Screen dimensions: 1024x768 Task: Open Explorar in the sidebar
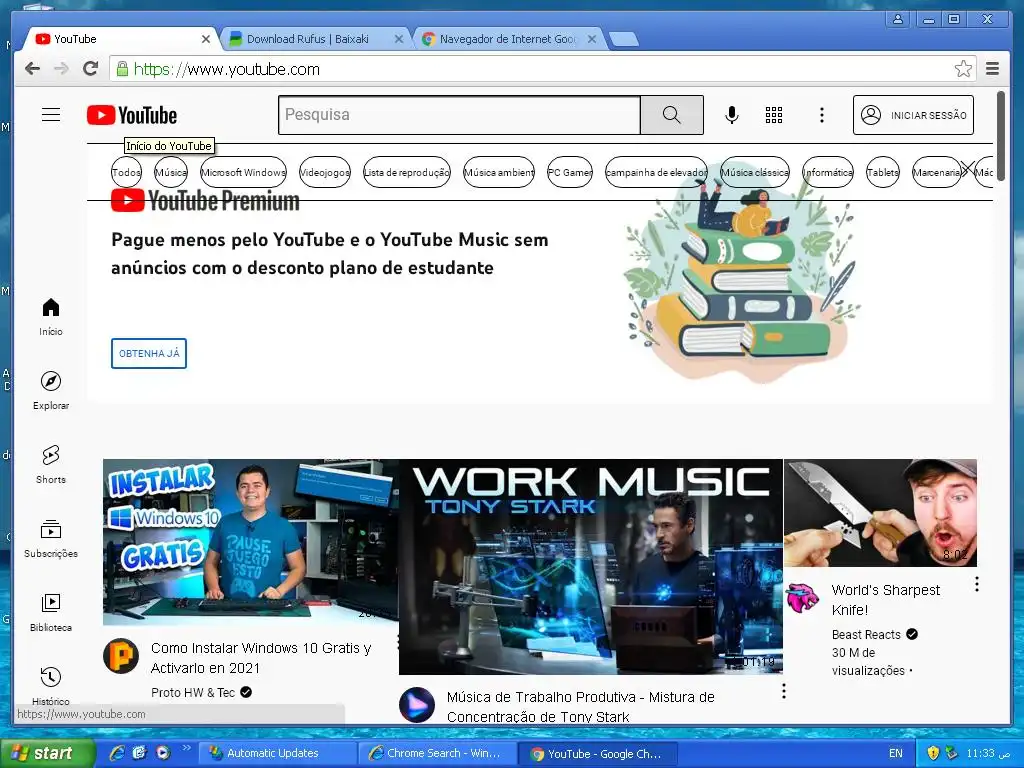point(51,391)
